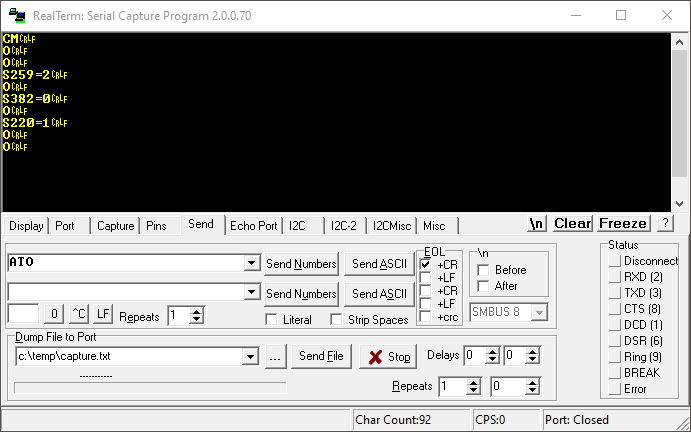Image resolution: width=691 pixels, height=432 pixels.
Task: Open the second send-string dropdown
Action: tap(251, 292)
